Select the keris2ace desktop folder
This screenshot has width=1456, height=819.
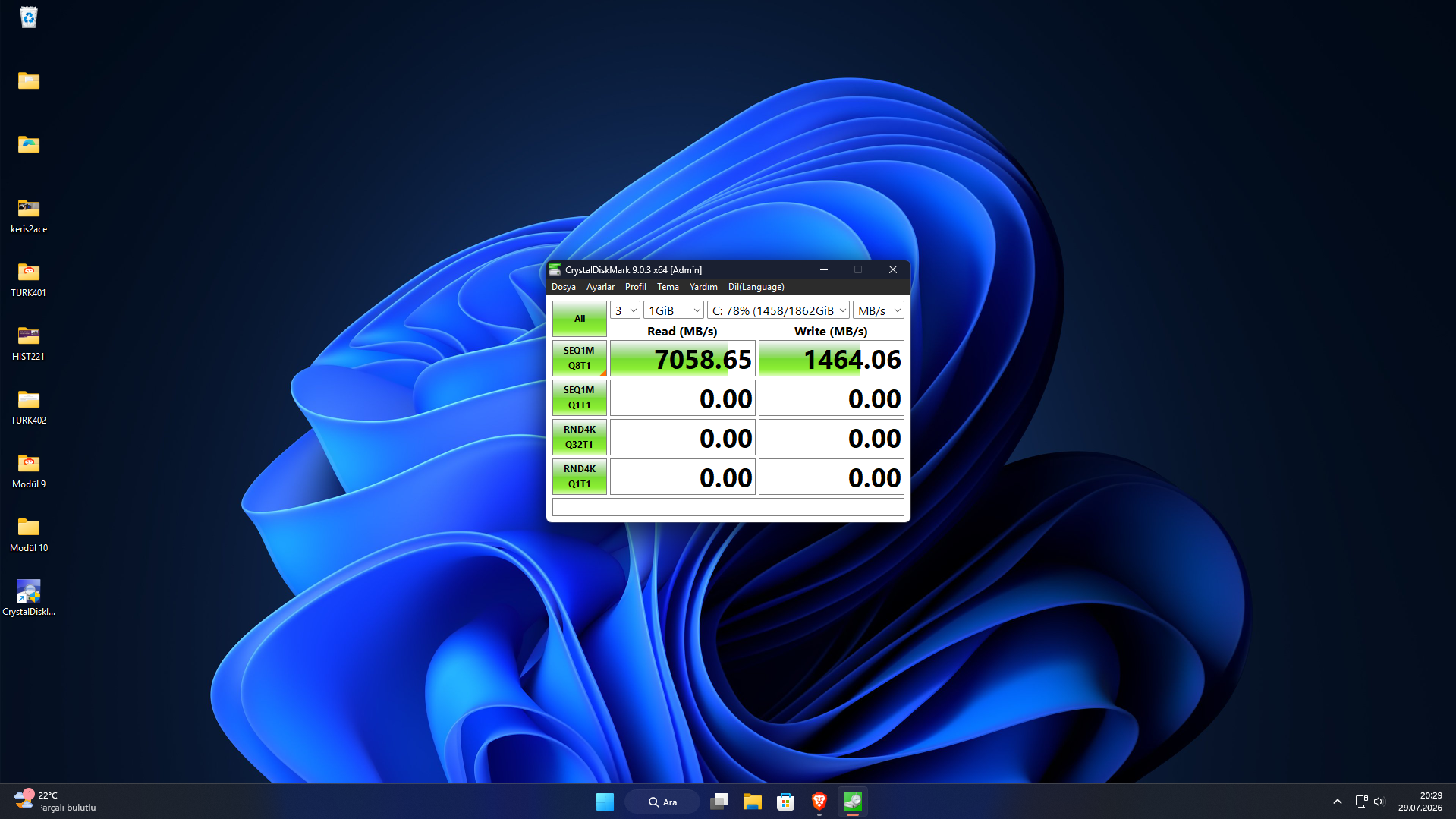(x=29, y=216)
